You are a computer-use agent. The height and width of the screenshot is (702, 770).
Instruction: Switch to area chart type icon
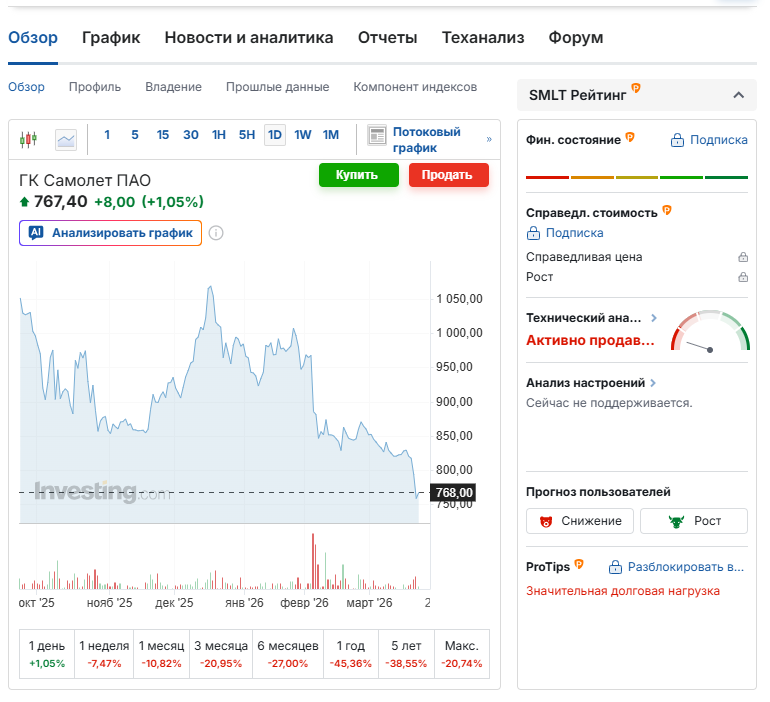(x=66, y=139)
